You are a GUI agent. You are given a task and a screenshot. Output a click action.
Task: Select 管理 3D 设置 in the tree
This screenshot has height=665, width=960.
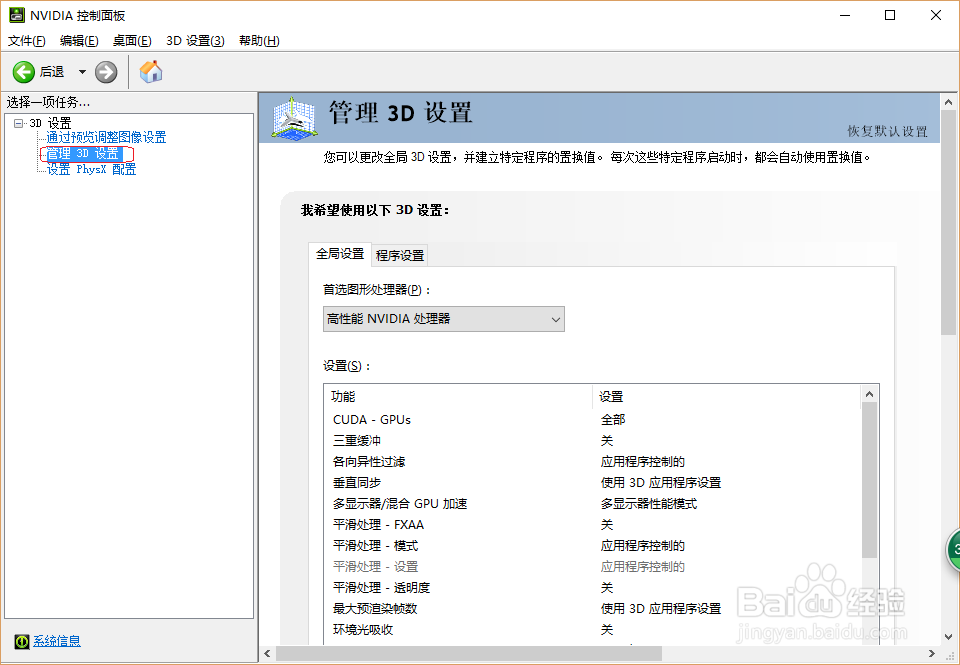(84, 153)
